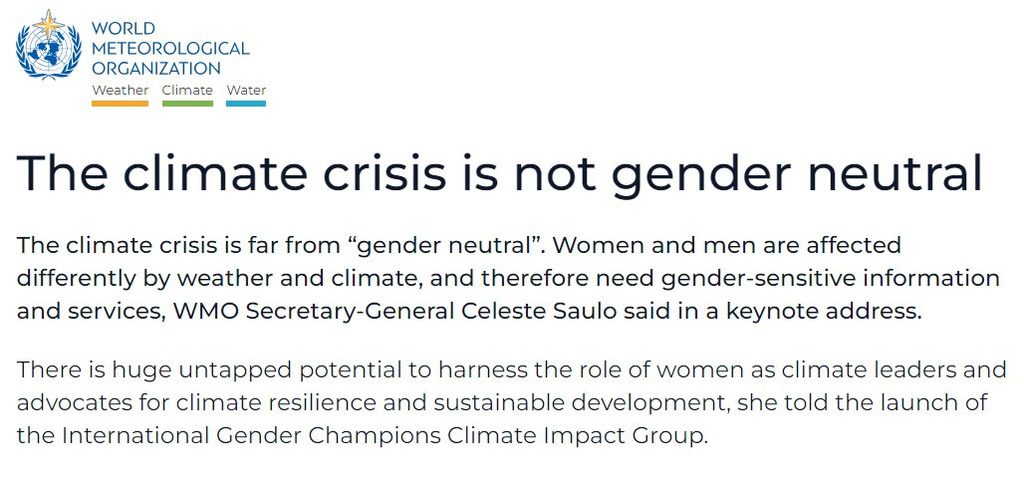Image resolution: width=1024 pixels, height=479 pixels.
Task: Click the blue bar beneath Water
Action: pos(246,103)
